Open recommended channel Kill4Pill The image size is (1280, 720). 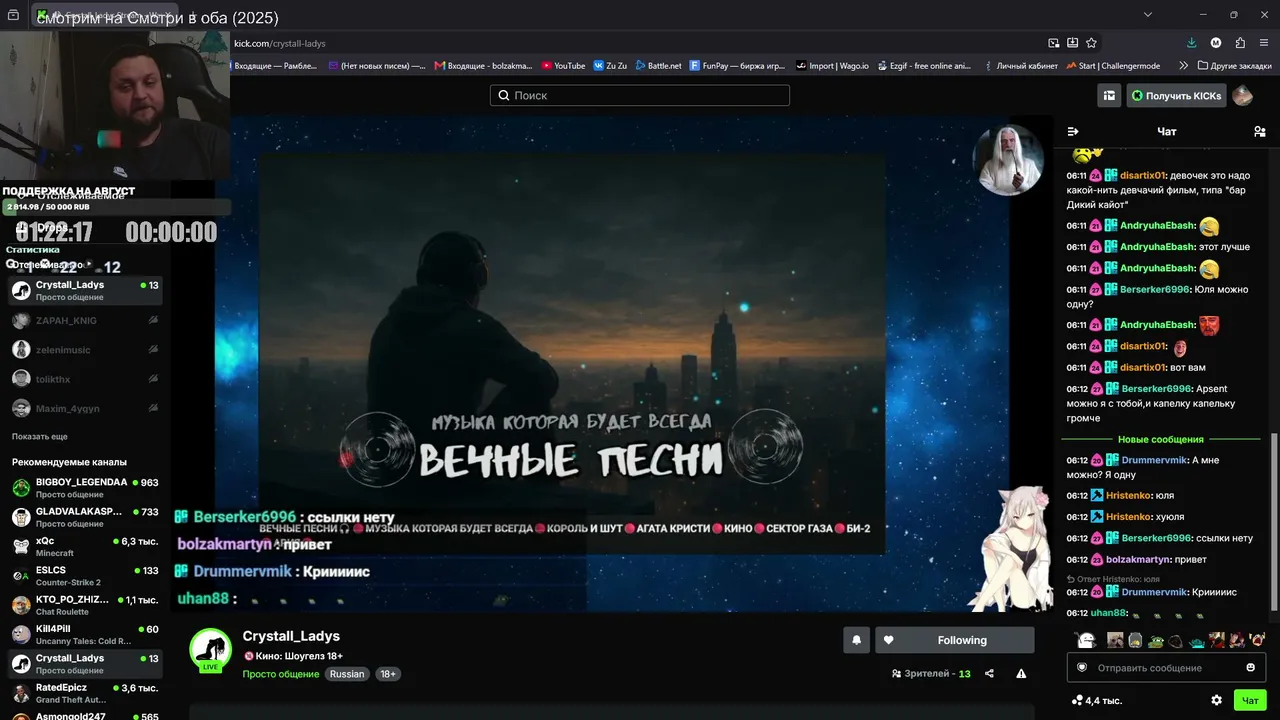[85, 635]
